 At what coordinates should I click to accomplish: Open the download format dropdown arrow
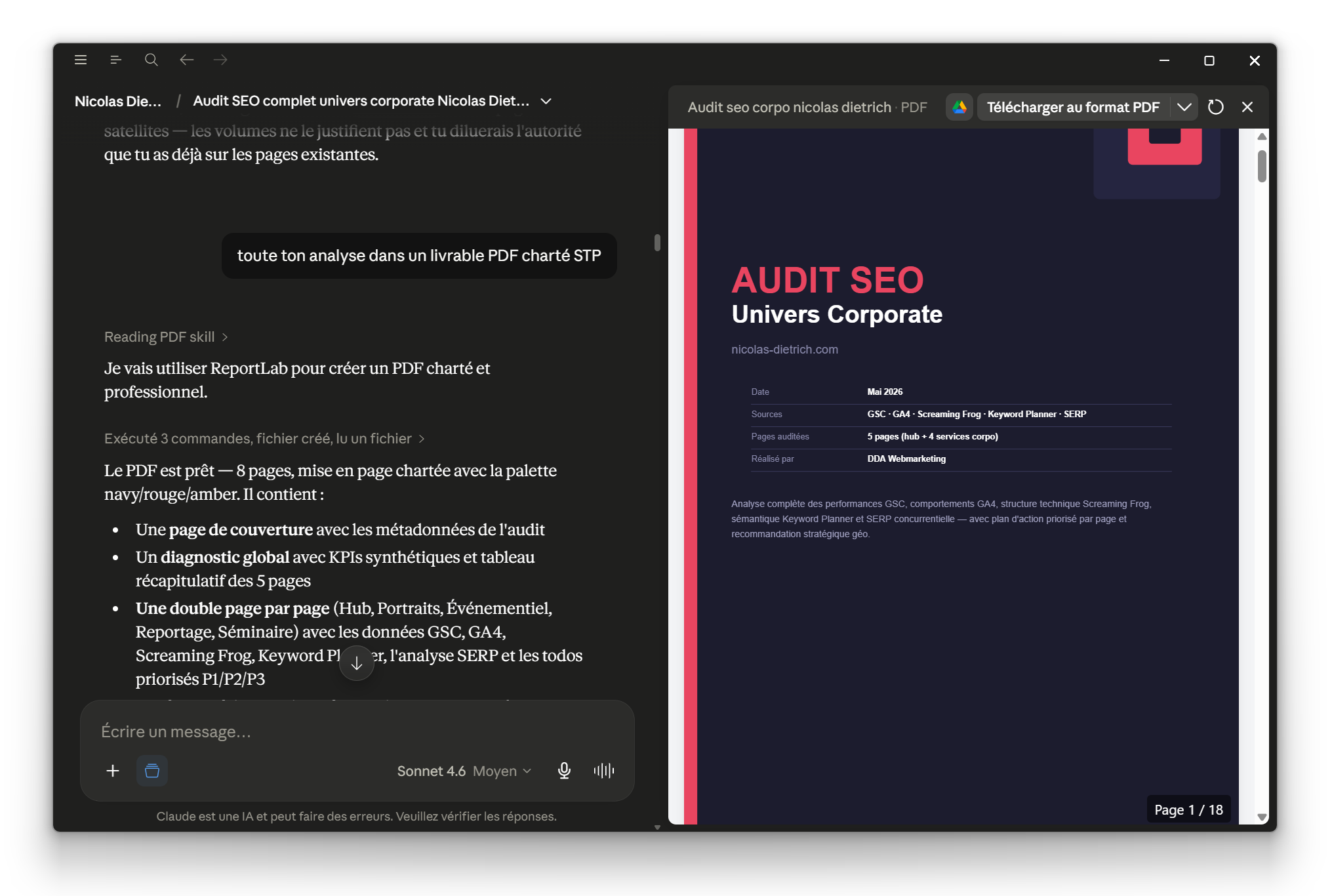click(x=1184, y=107)
